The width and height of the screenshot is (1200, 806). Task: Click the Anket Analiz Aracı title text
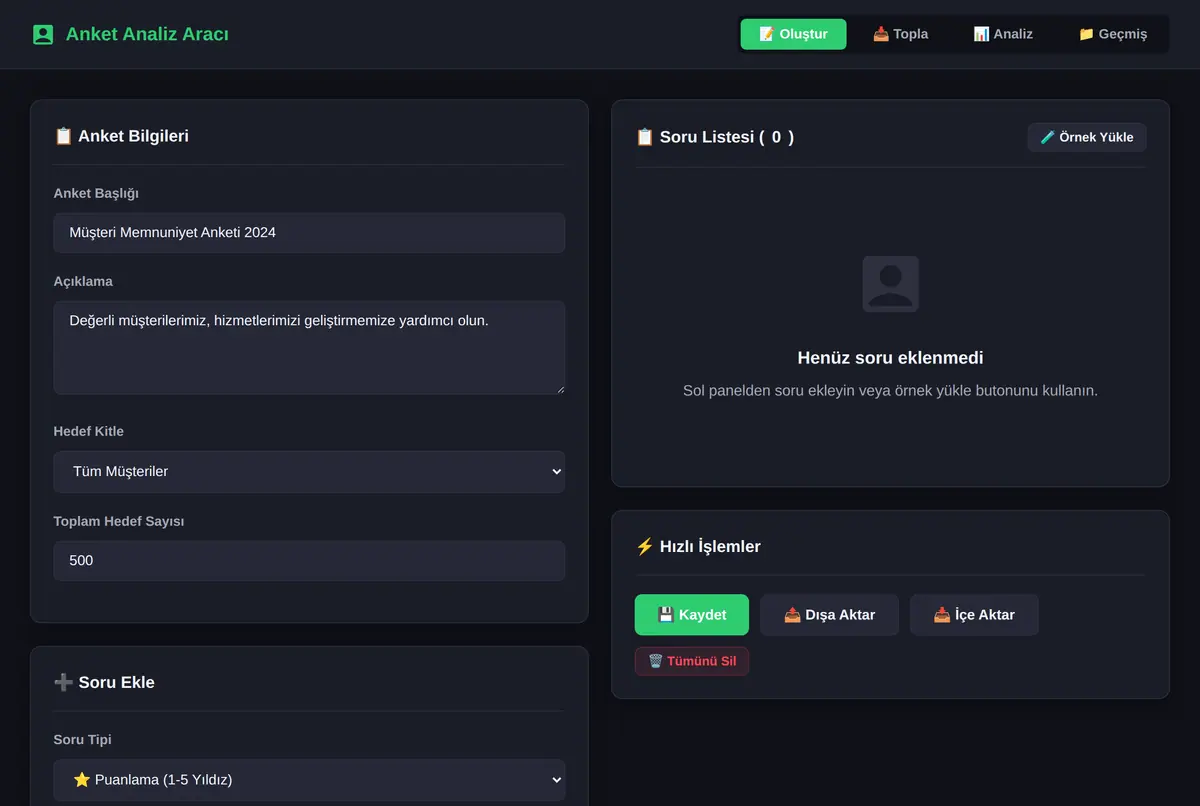point(147,35)
